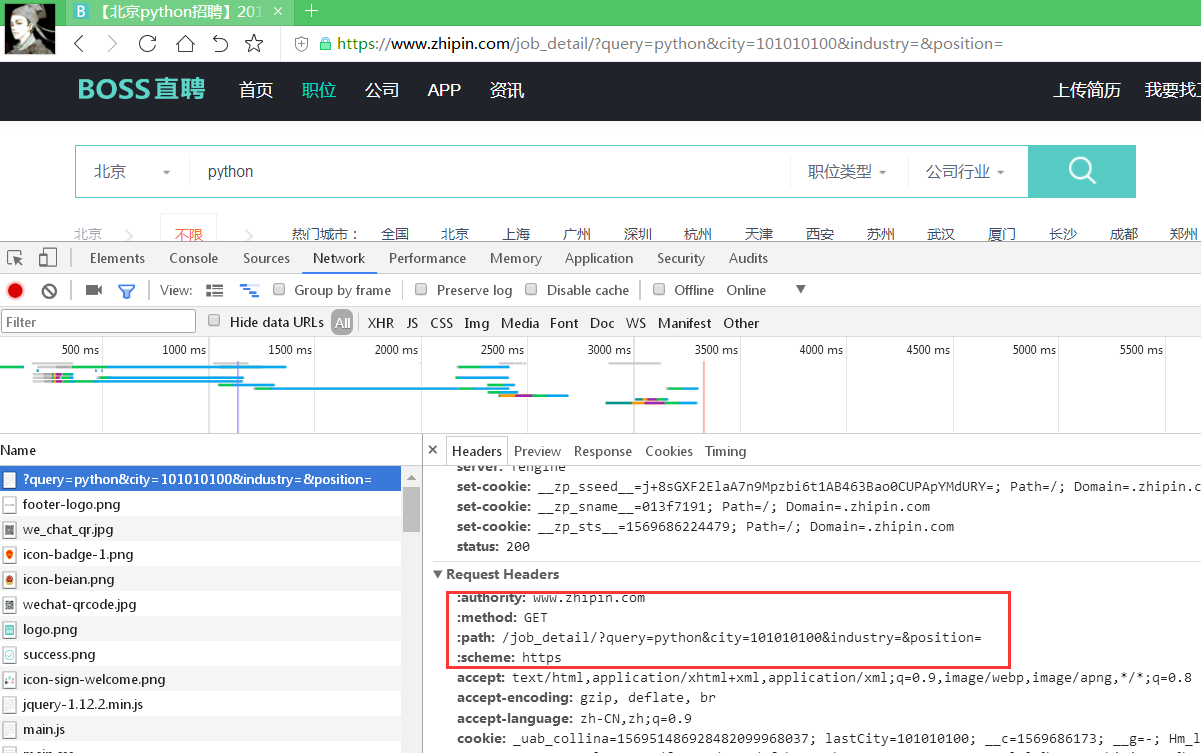Screen dimensions: 1201x753
Task: Click the network Filter text field
Action: [98, 322]
